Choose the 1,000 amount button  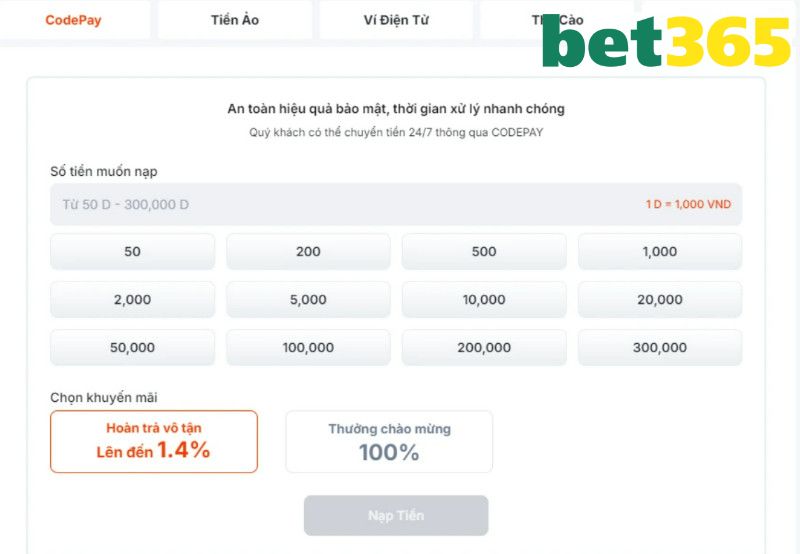(660, 252)
